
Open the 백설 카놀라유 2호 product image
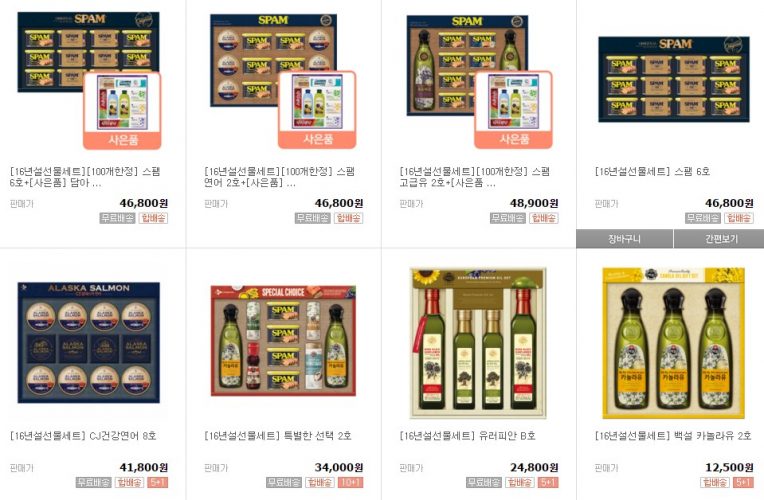pos(673,343)
